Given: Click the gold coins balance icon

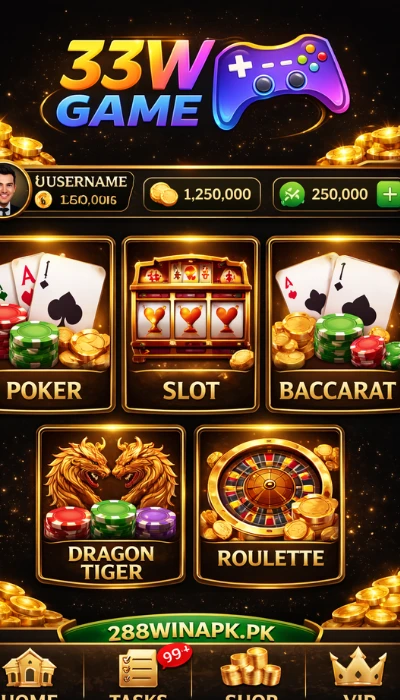Looking at the screenshot, I should pyautogui.click(x=163, y=194).
